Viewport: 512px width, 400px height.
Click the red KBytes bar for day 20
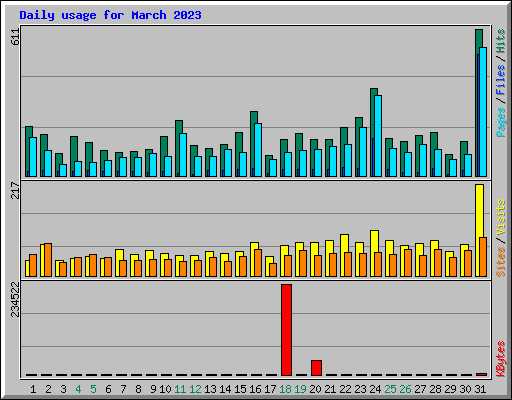316,368
